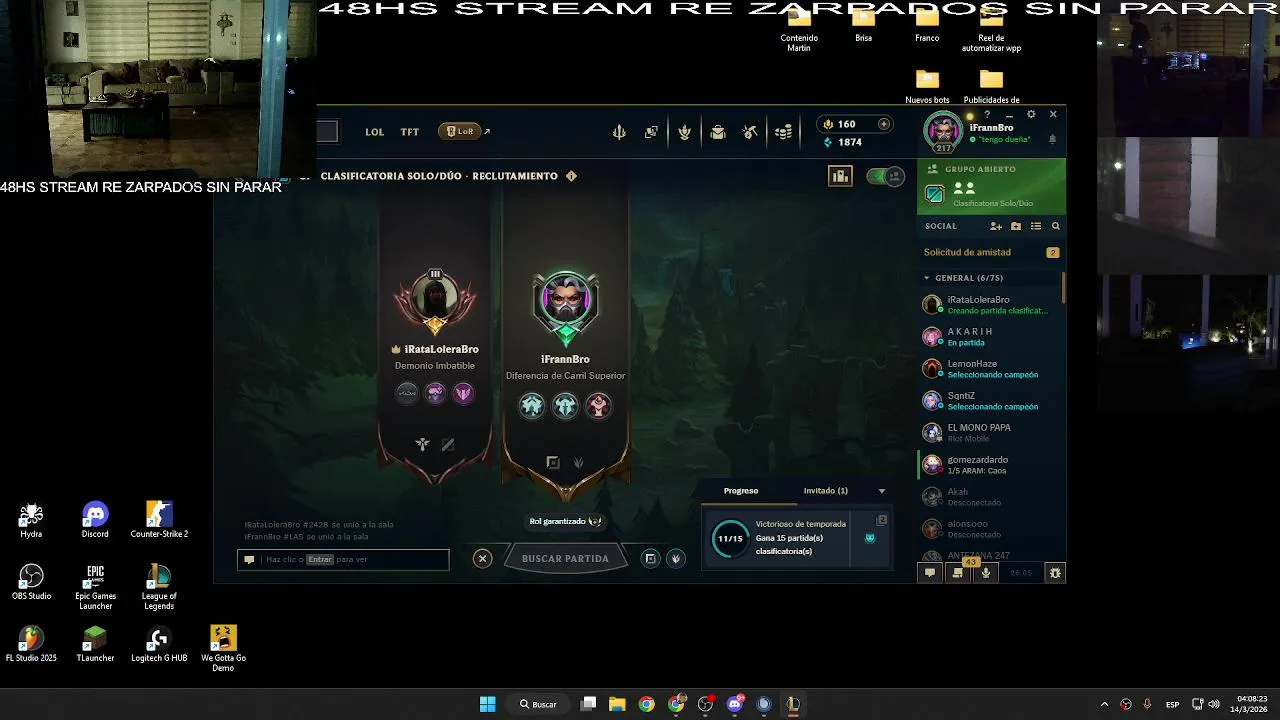Open iRataLoleraBro's summoner icon in lobby
This screenshot has width=1280, height=720.
pyautogui.click(x=435, y=298)
